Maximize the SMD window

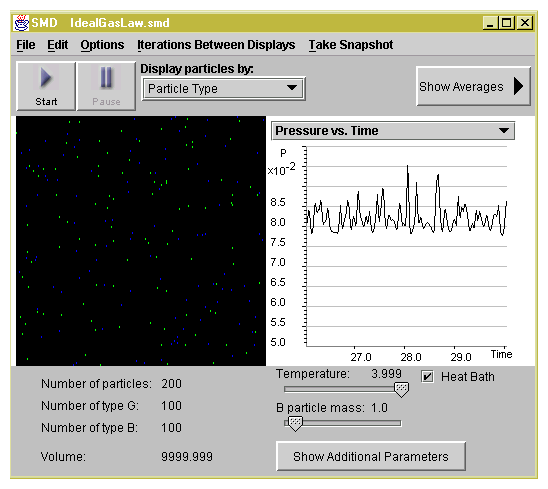pyautogui.click(x=507, y=23)
